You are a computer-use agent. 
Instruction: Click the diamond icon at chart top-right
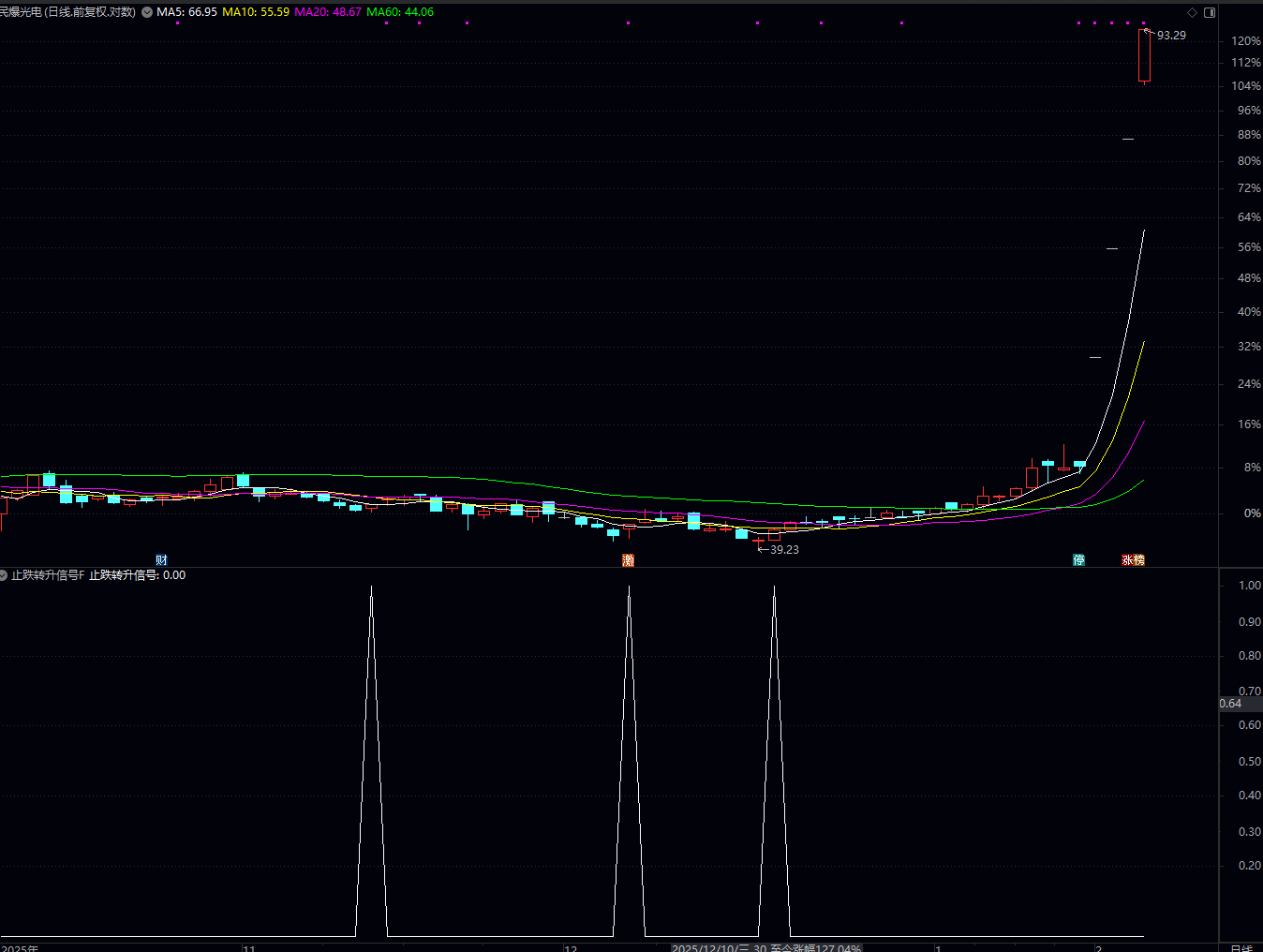pyautogui.click(x=1192, y=12)
